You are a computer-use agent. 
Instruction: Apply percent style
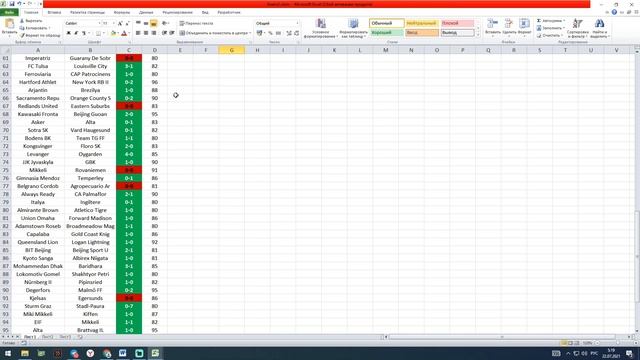pyautogui.click(x=270, y=33)
